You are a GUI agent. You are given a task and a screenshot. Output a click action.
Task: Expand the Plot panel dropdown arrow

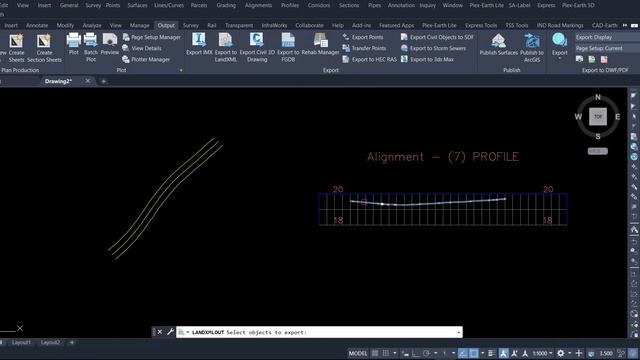[181, 70]
